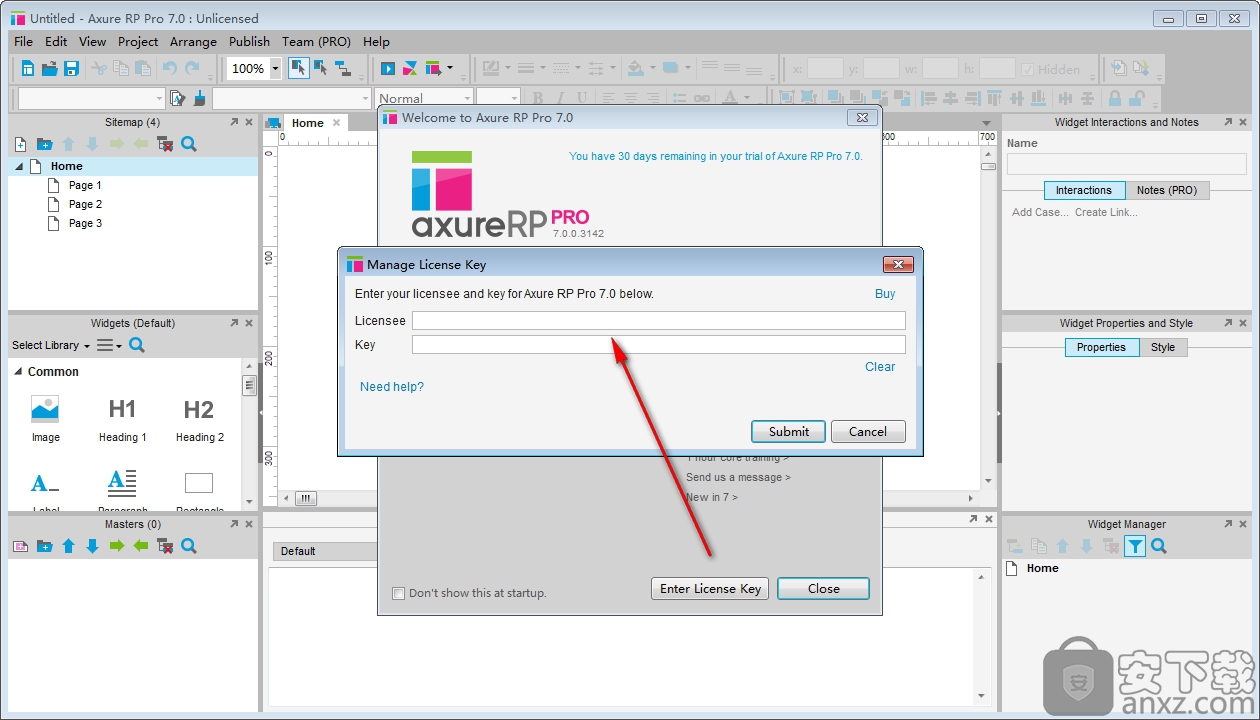The image size is (1260, 720).
Task: Check Don't show this at startup
Action: pos(399,593)
